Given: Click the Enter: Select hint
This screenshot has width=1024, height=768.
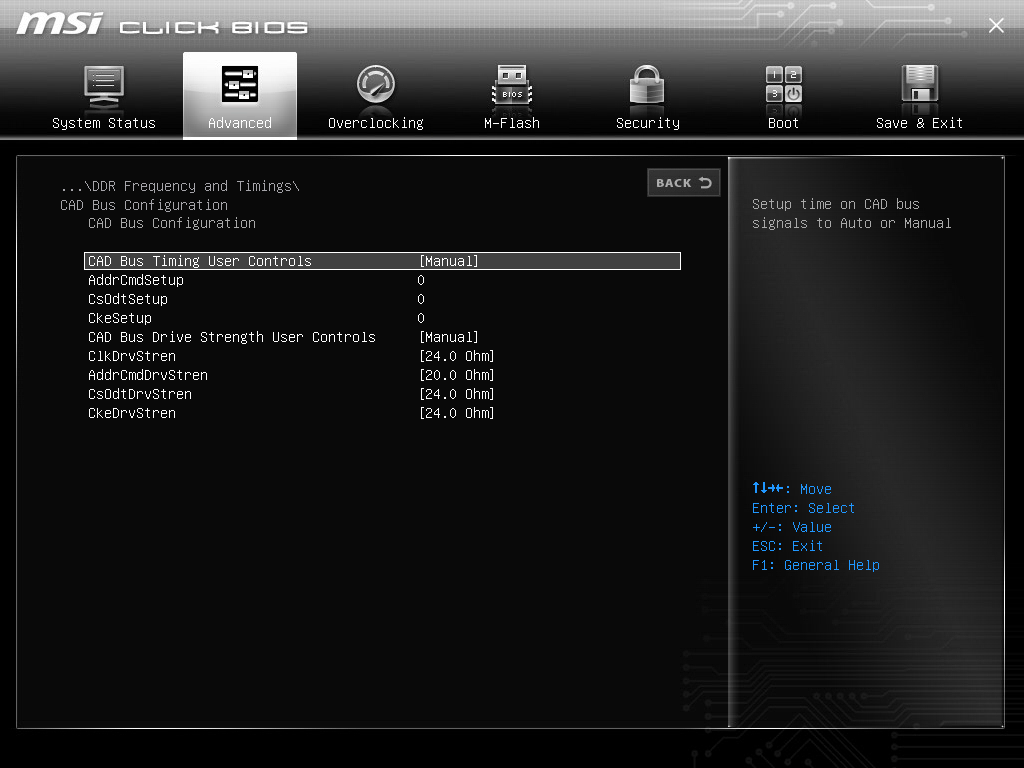Looking at the screenshot, I should [803, 508].
